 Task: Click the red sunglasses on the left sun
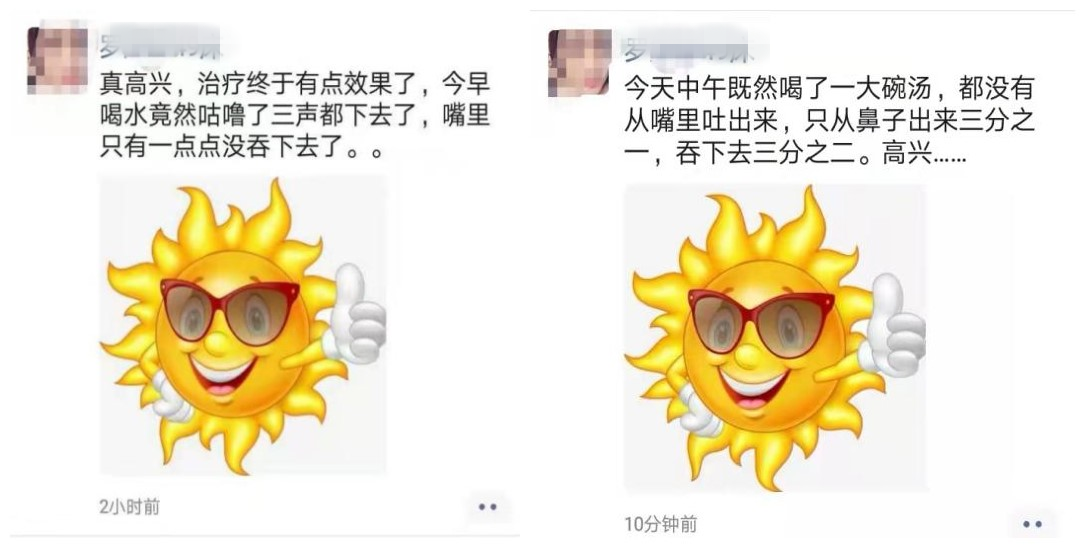[229, 309]
